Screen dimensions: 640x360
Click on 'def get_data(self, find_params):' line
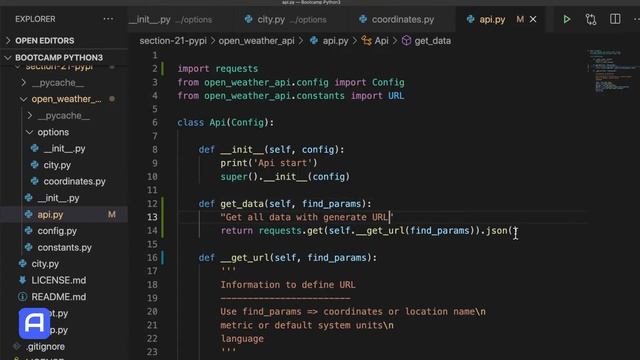pos(285,203)
